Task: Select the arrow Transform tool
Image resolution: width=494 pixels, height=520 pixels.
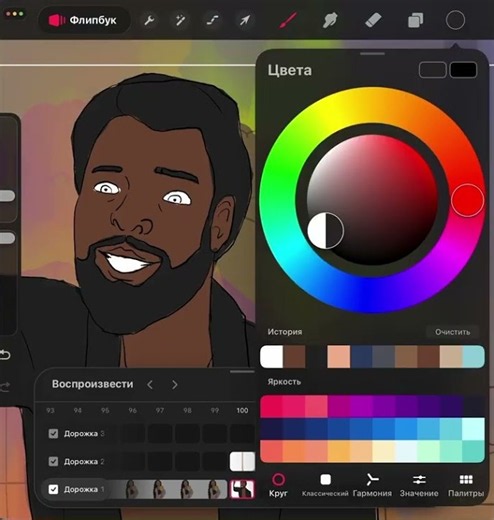Action: pos(244,20)
